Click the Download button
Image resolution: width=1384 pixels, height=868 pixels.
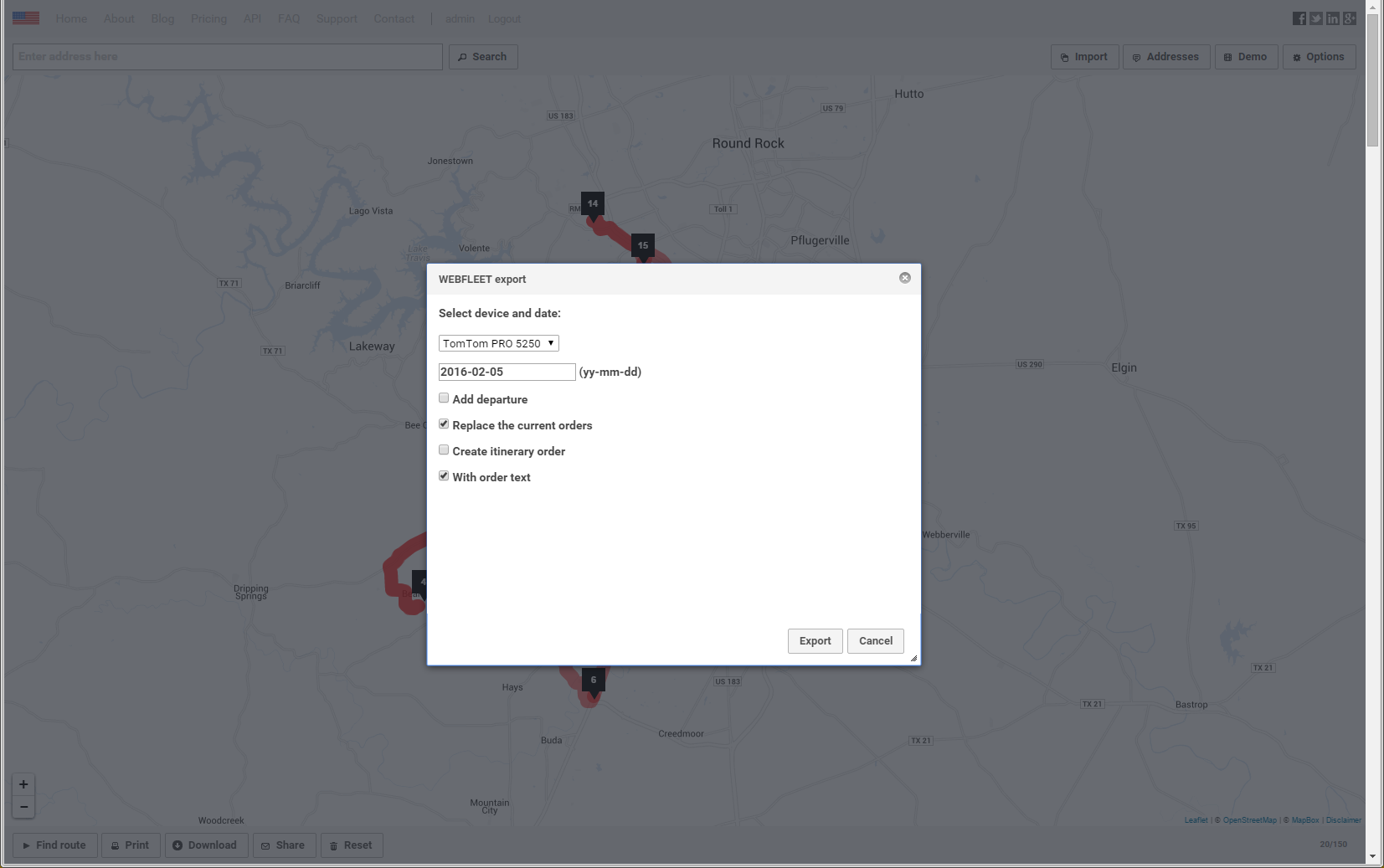point(205,845)
